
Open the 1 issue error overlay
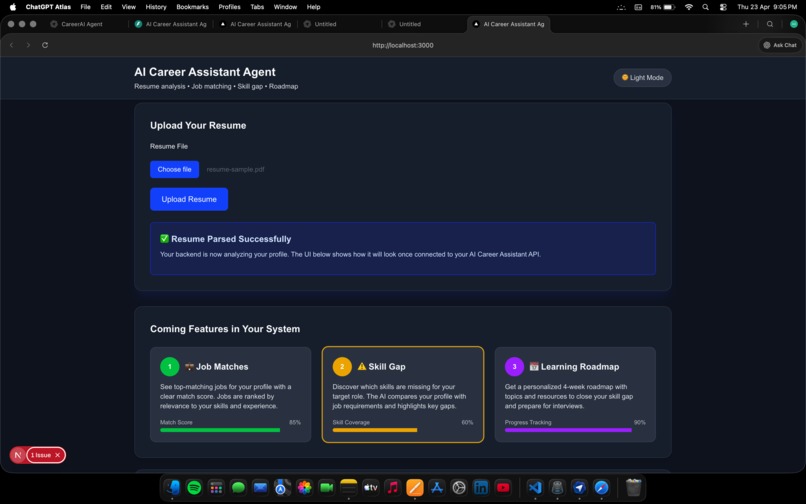(41, 455)
